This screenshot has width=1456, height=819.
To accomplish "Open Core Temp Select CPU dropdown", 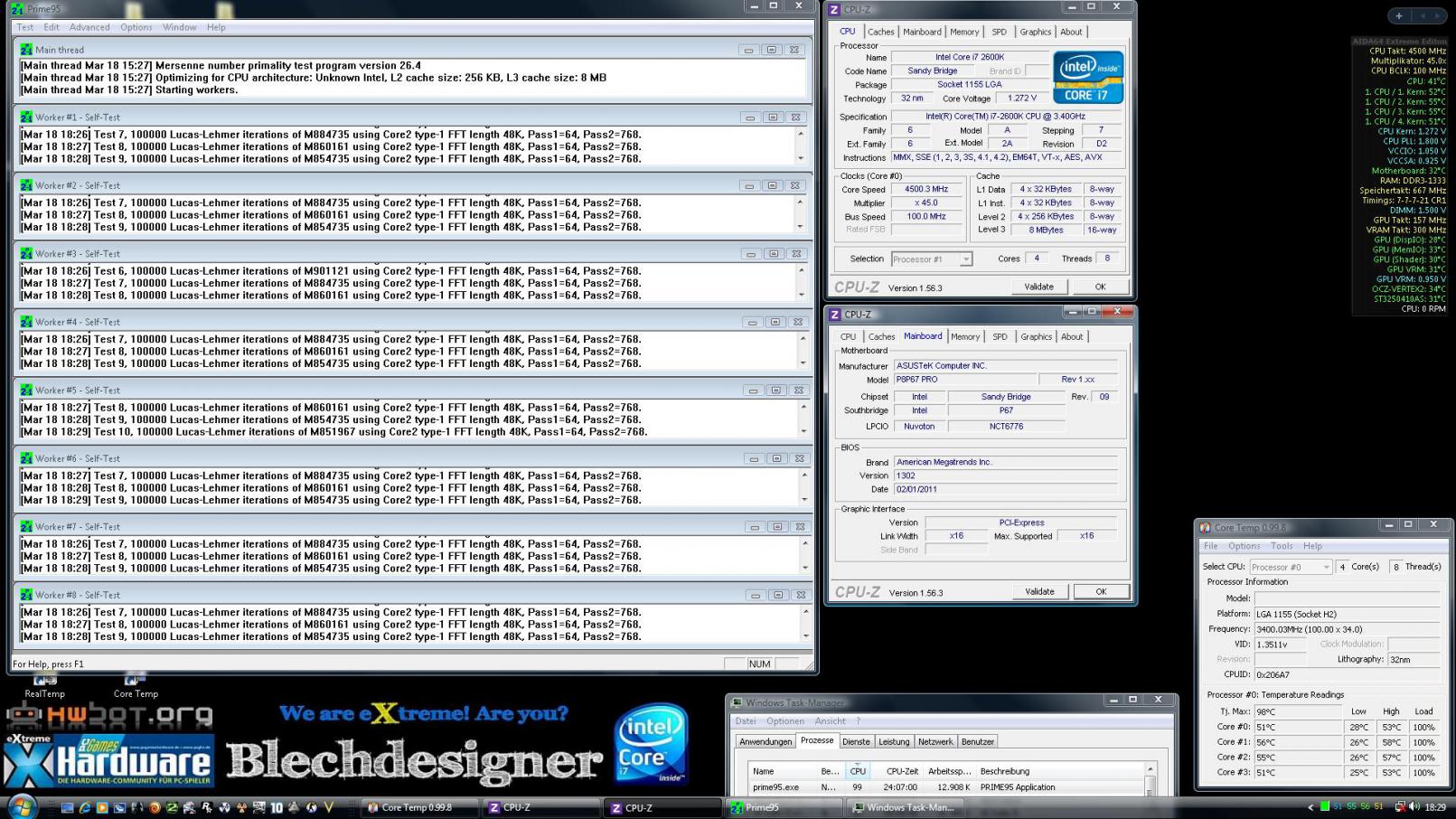I will coord(1326,567).
